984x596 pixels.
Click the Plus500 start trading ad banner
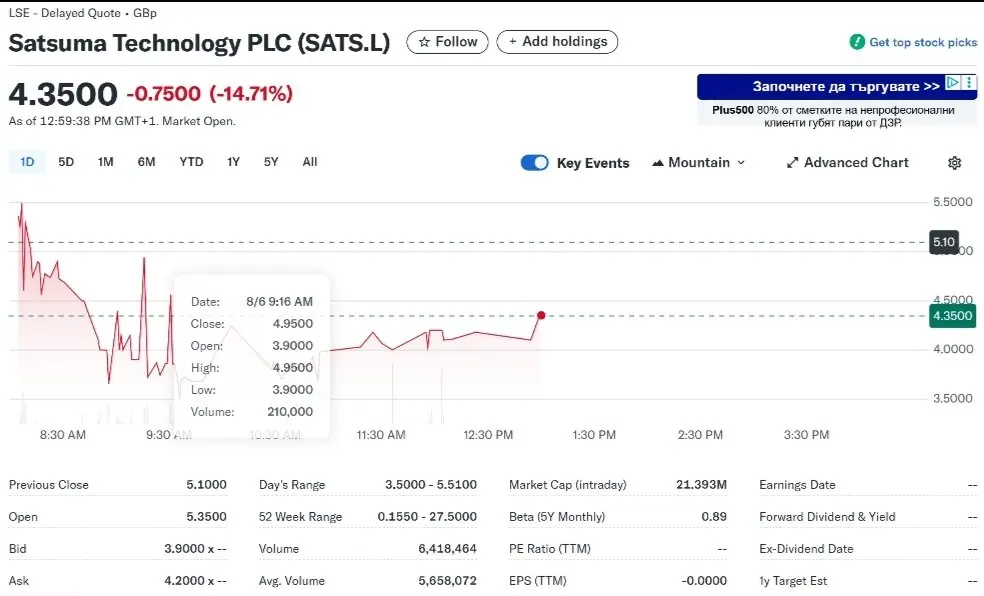click(837, 87)
